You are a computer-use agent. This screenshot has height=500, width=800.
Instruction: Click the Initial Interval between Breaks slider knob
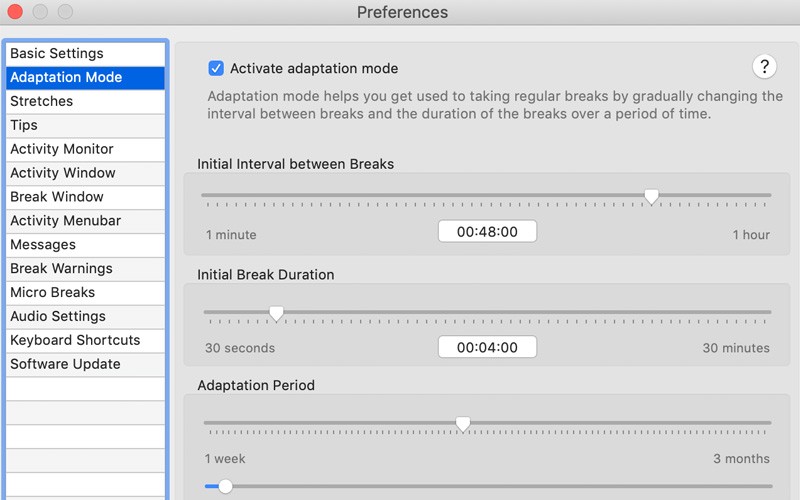(651, 196)
